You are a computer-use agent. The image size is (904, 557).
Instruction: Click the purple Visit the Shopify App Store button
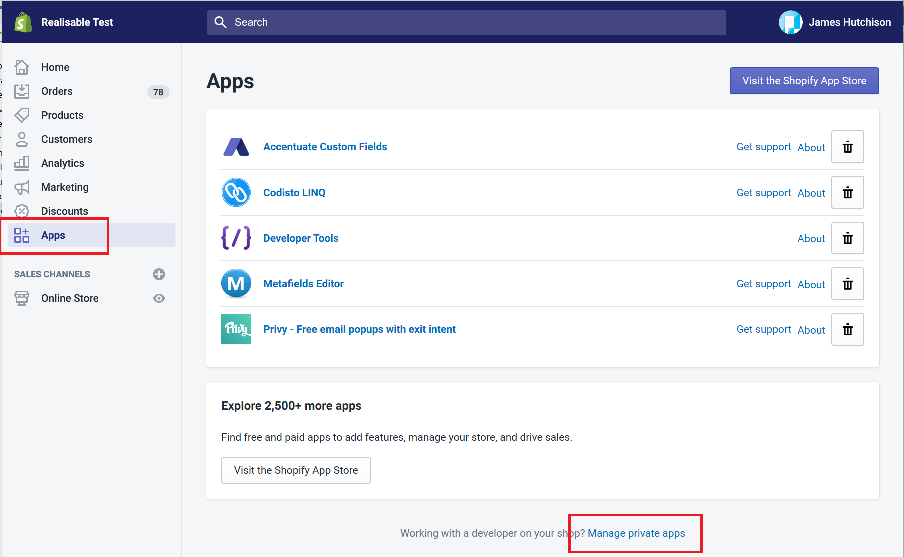[x=804, y=81]
